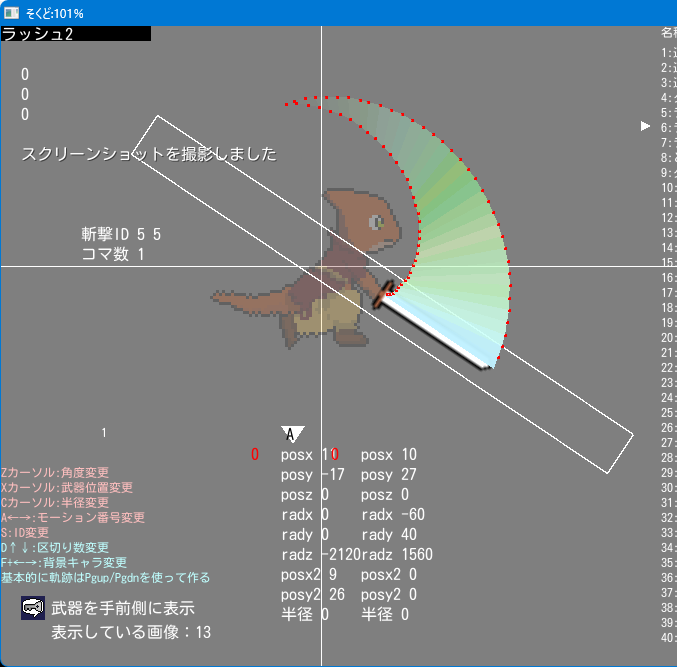Click the application icon in the title bar
This screenshot has height=667, width=677.
[12, 13]
